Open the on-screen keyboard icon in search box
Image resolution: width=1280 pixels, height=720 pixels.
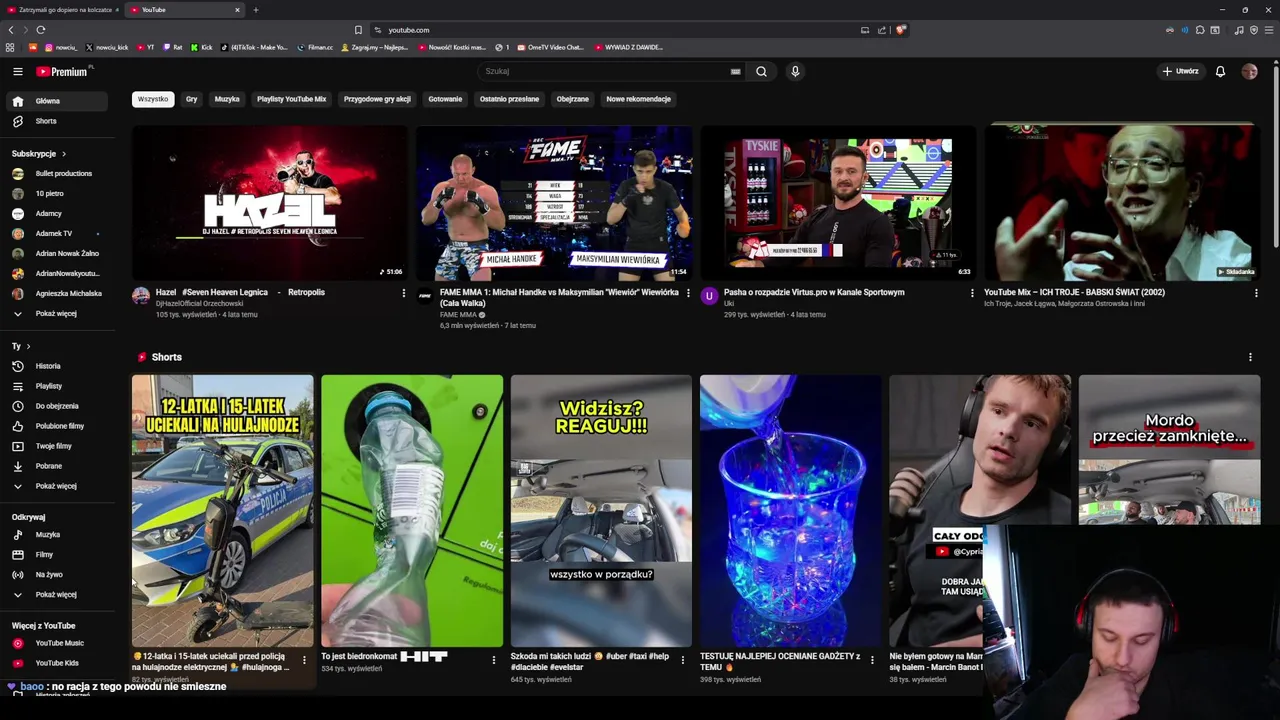(736, 71)
